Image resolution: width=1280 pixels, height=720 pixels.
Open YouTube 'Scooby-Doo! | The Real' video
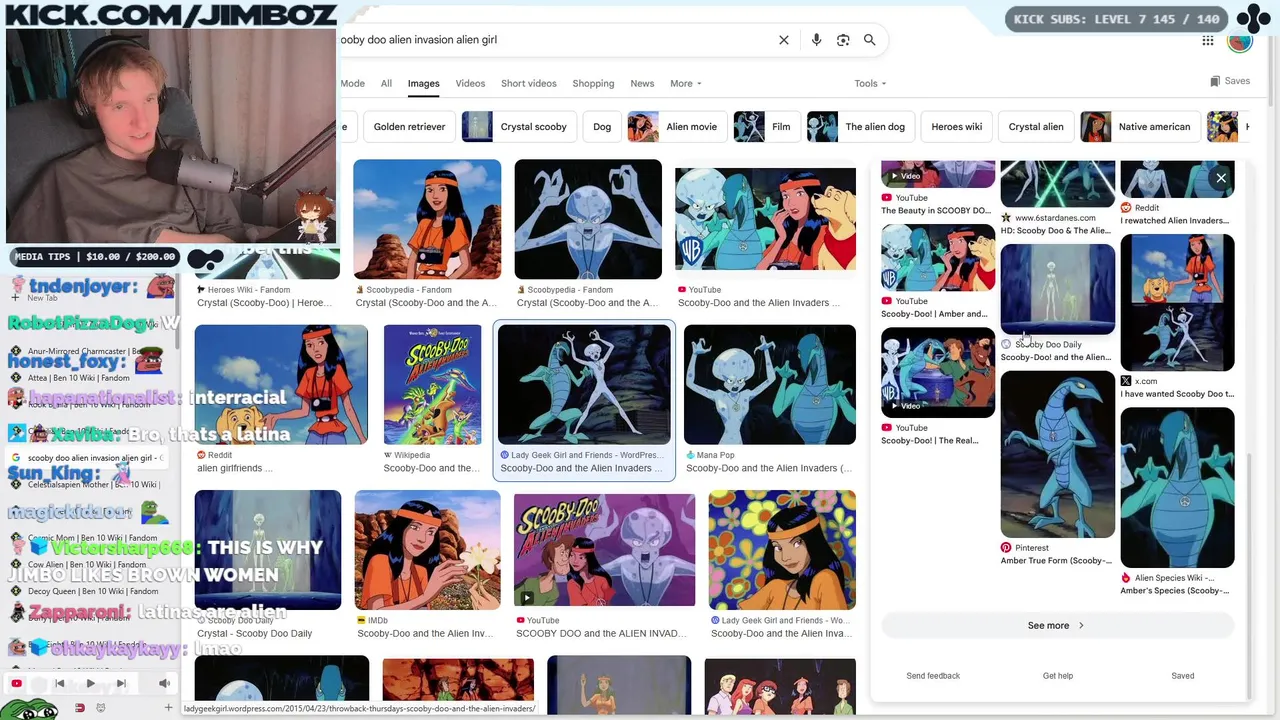pyautogui.click(x=937, y=372)
